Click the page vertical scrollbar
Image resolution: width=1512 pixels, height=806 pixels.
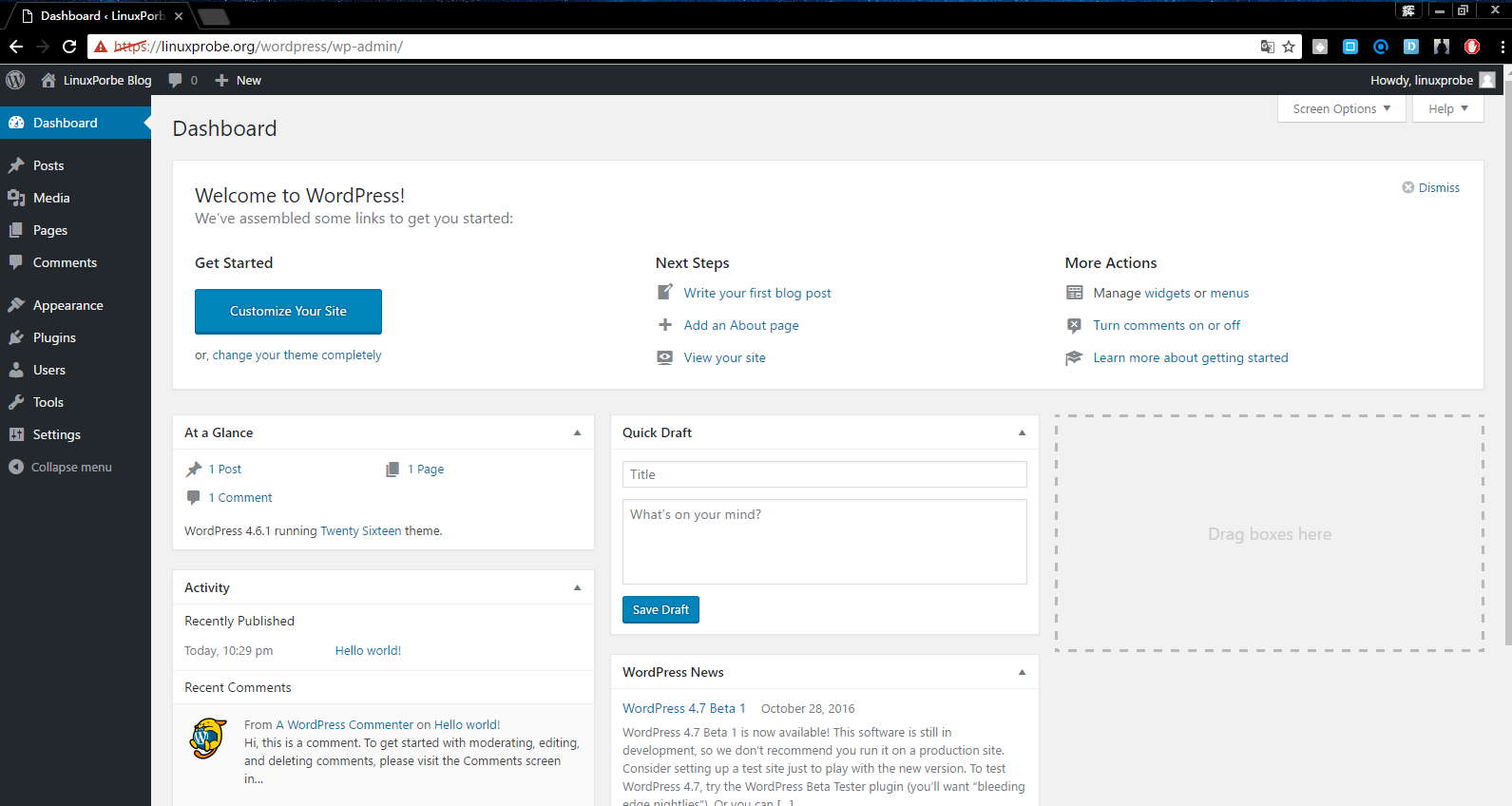click(x=1507, y=361)
